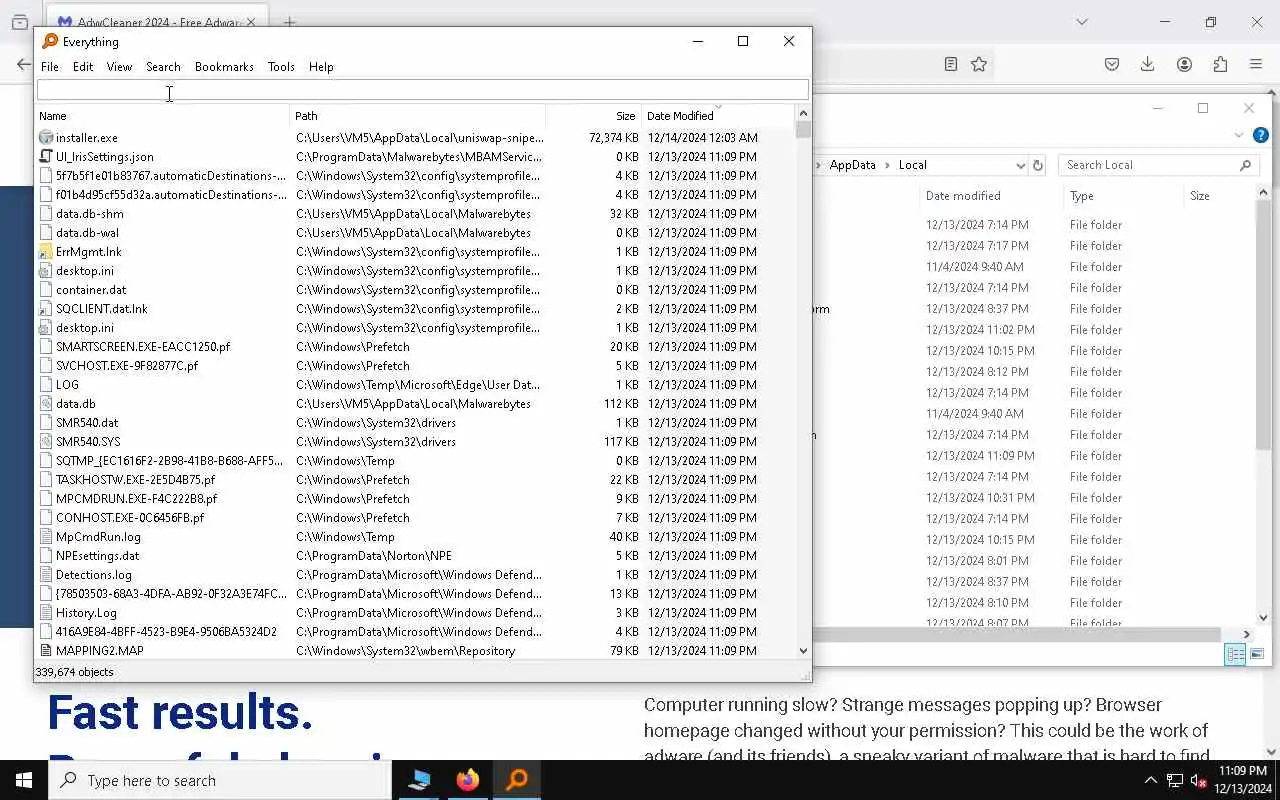Viewport: 1280px width, 800px height.
Task: Select the MAPPING2.MAP file icon
Action: (x=46, y=651)
